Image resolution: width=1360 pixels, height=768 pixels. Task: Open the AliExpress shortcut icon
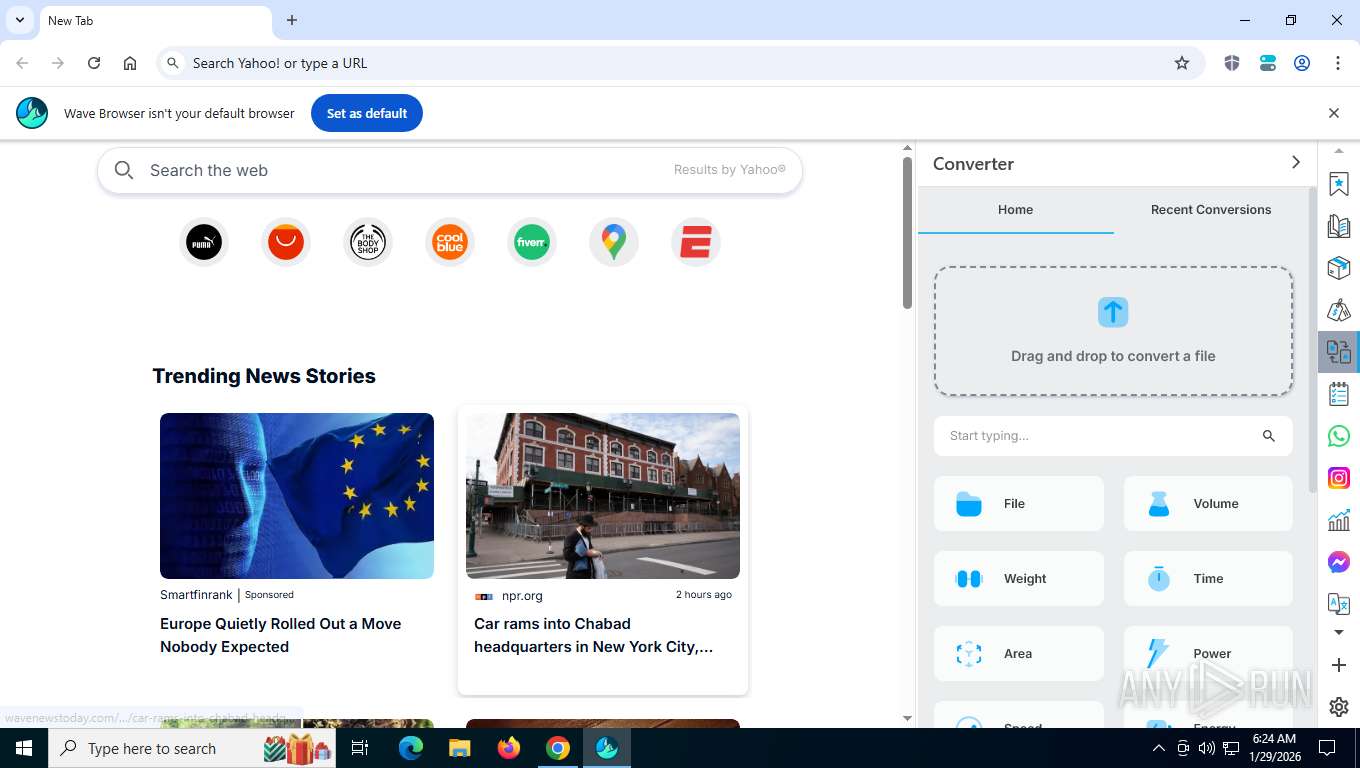[286, 242]
